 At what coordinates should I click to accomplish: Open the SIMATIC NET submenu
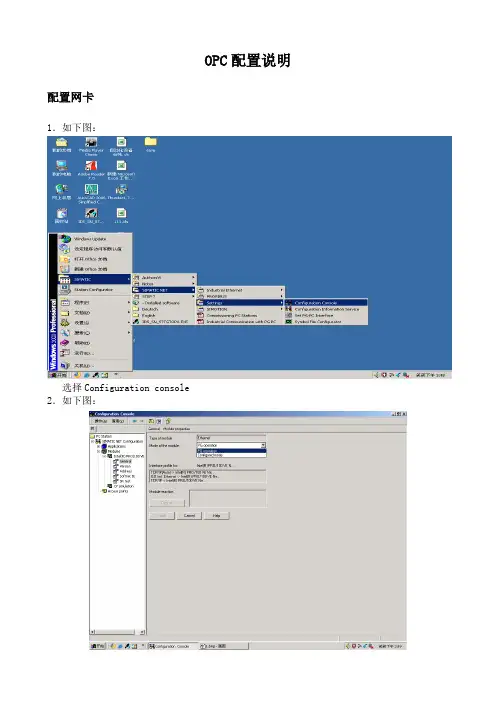click(x=164, y=290)
